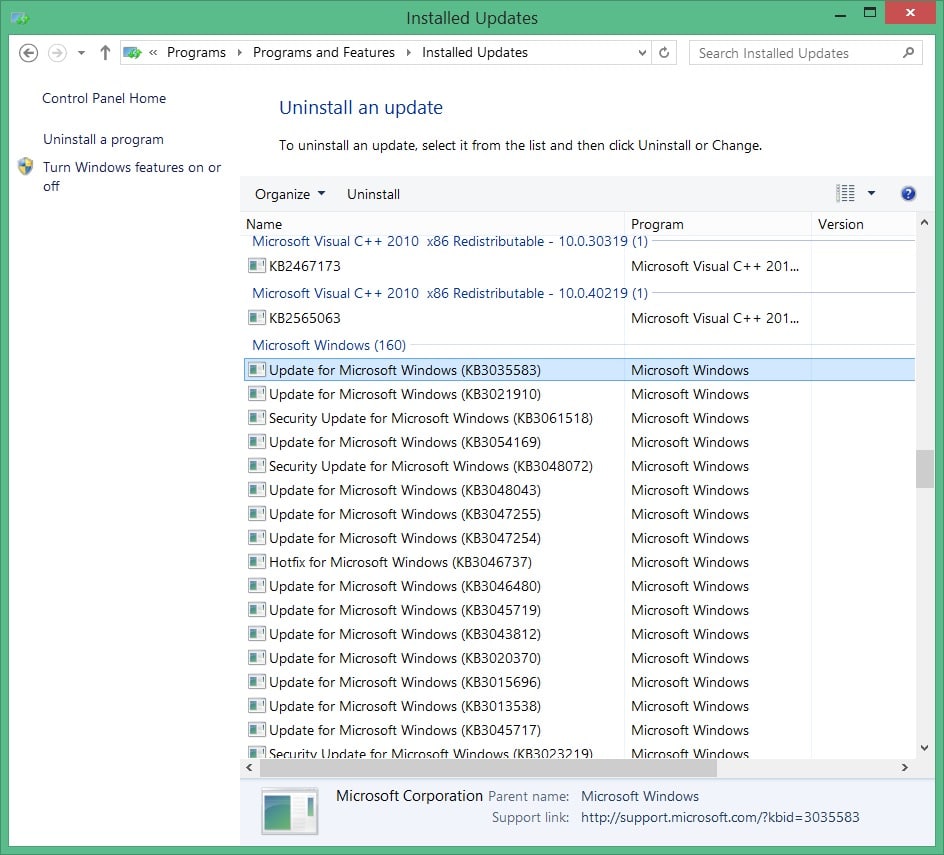Open the recent locations dropdown arrow
Screen dimensions: 944x855
point(81,53)
